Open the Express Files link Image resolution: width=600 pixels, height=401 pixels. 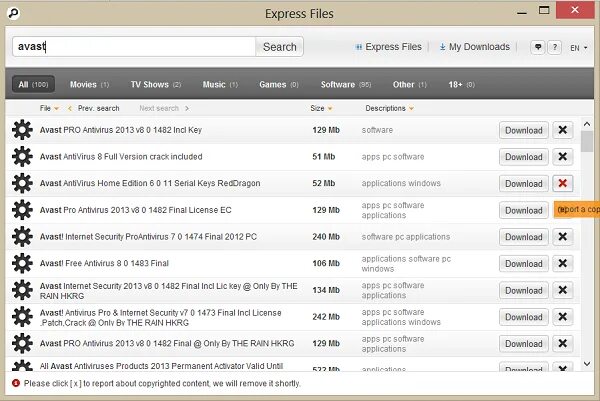tap(389, 47)
